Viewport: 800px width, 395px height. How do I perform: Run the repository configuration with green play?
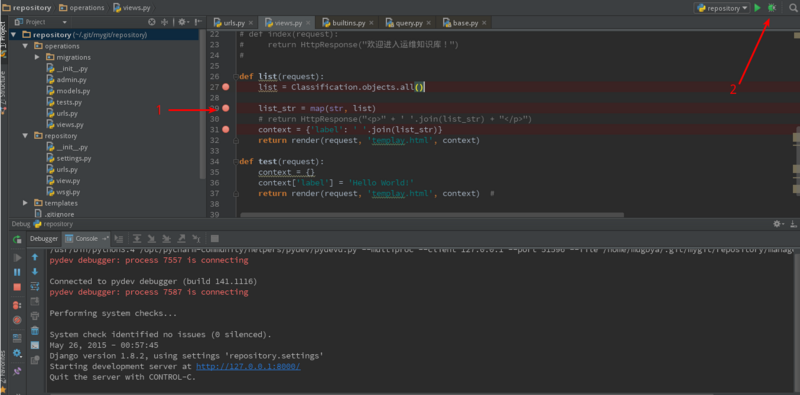click(x=758, y=8)
